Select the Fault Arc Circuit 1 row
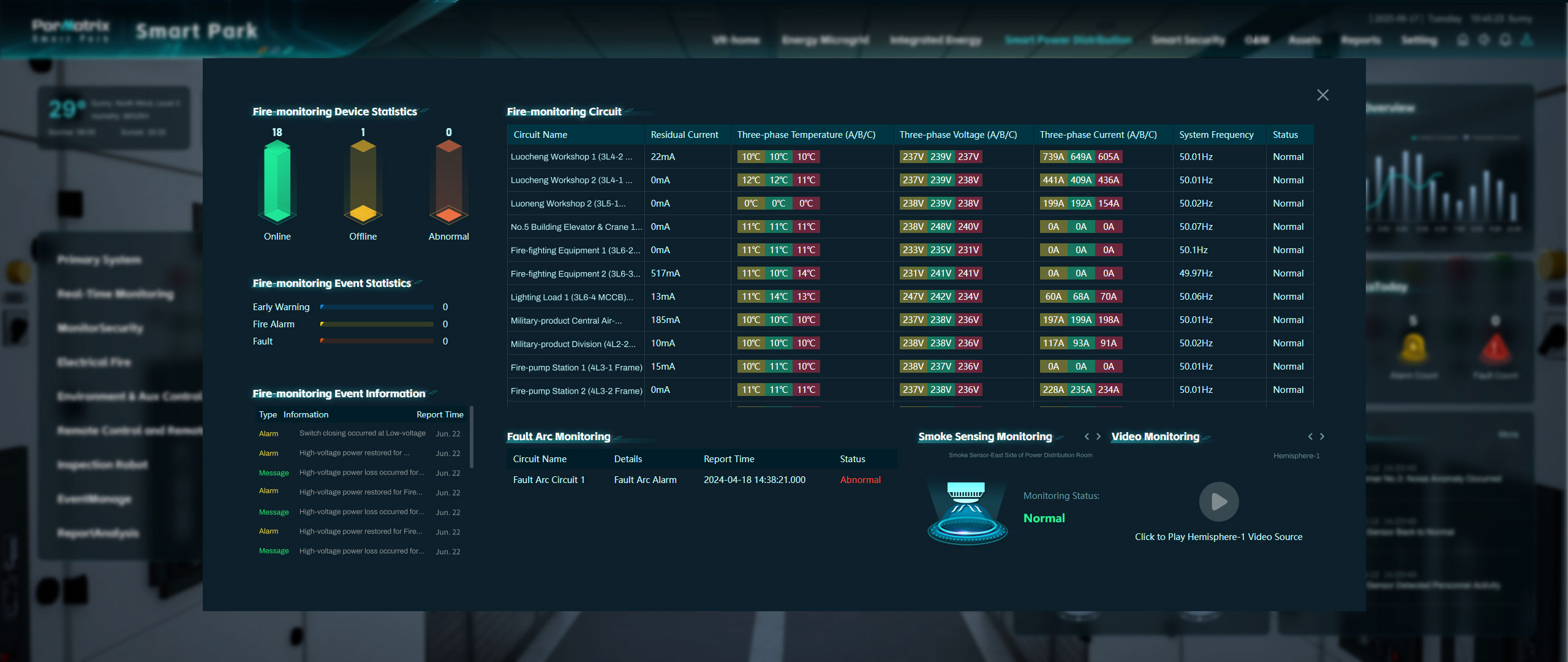 702,480
